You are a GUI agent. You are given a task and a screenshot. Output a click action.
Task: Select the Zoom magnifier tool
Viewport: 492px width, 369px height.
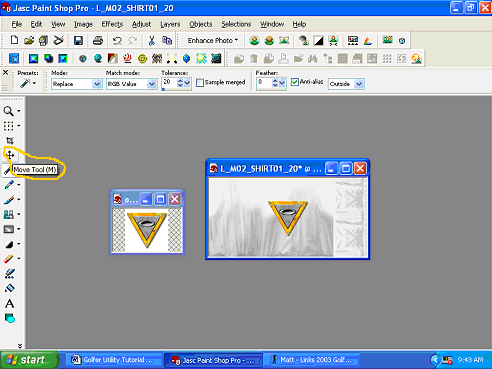pos(9,111)
